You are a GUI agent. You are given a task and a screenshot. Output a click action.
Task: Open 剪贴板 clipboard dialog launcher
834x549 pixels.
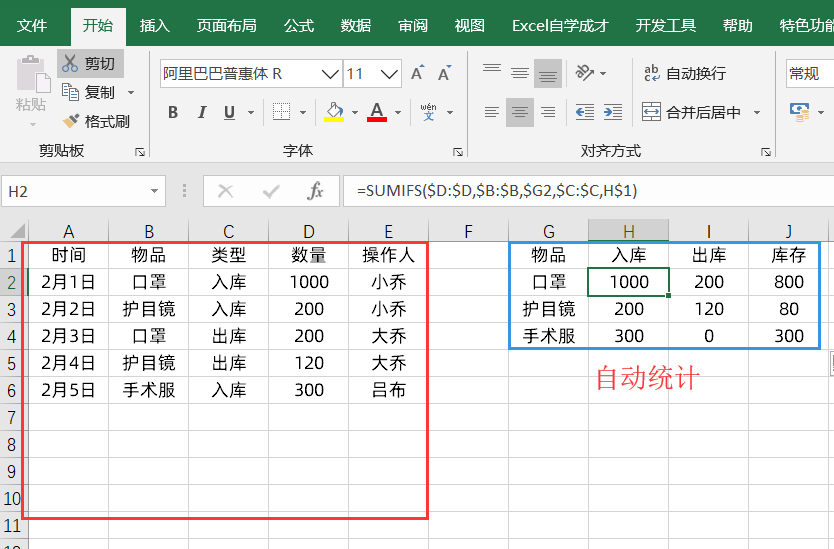pos(140,152)
